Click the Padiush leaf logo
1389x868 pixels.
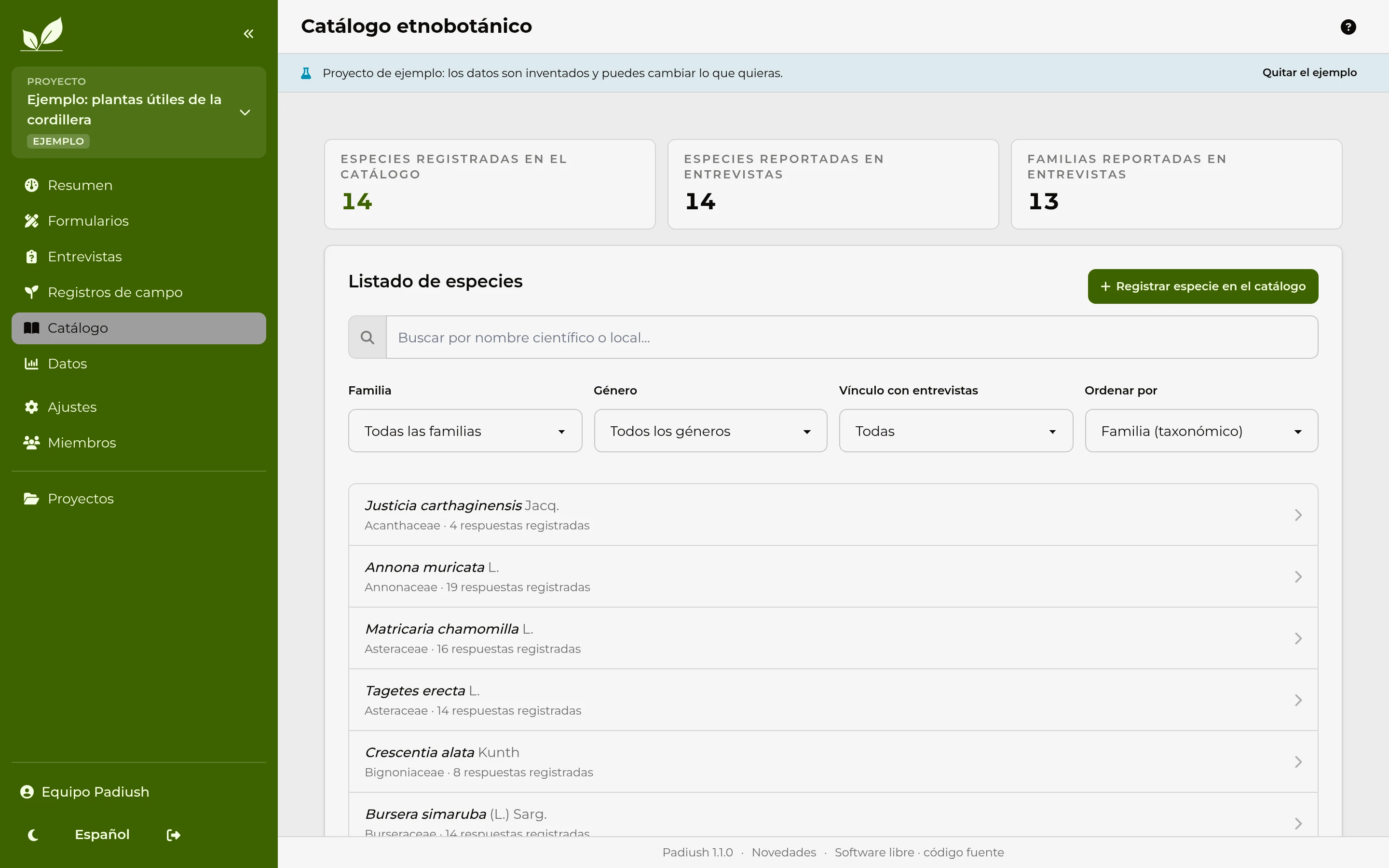[x=42, y=34]
